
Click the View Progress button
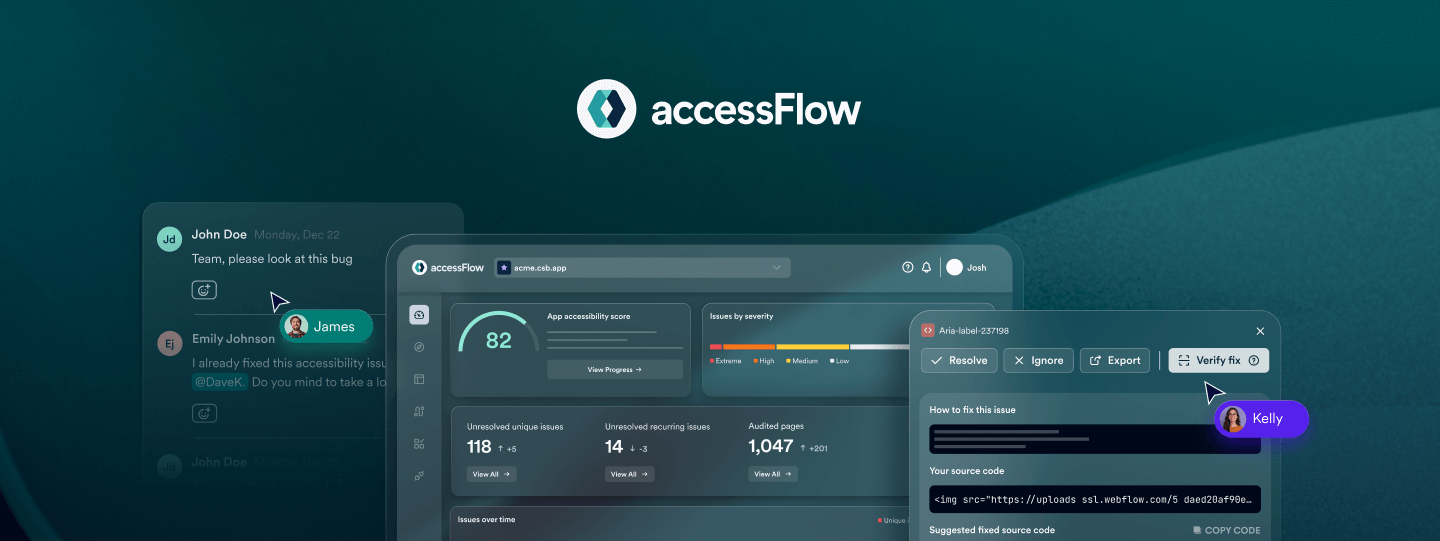[x=614, y=370]
